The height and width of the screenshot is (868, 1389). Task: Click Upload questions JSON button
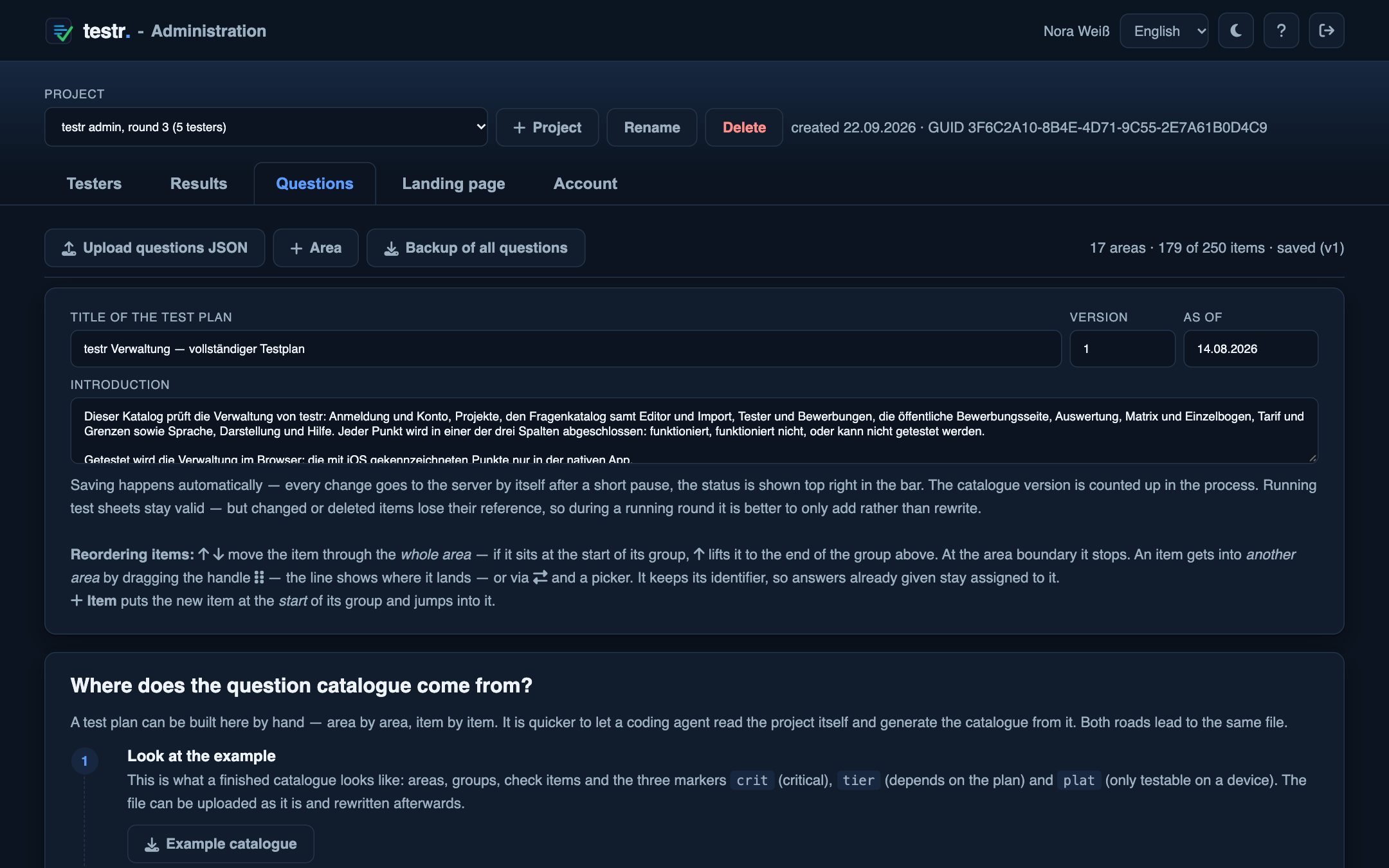pos(154,248)
